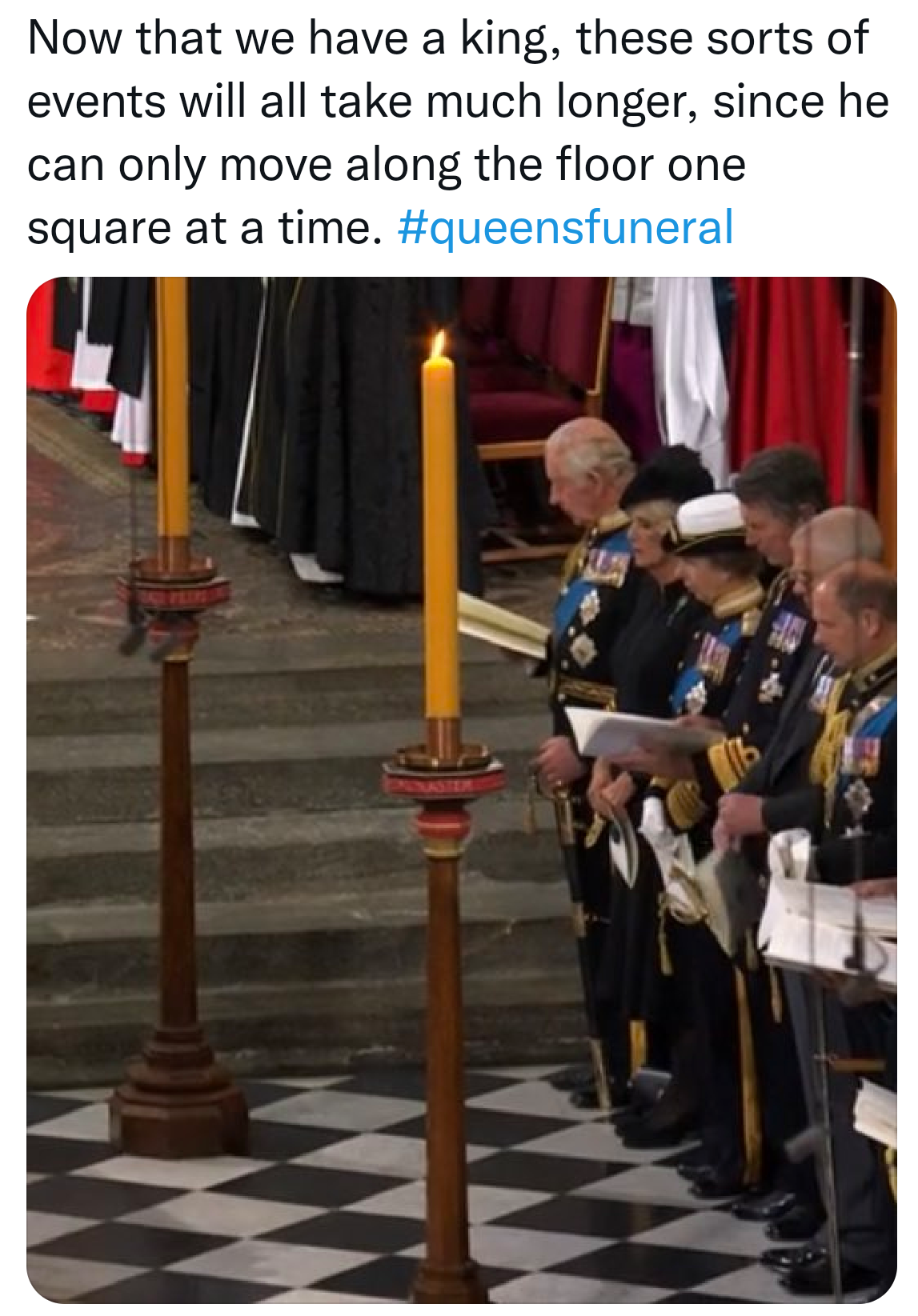This screenshot has width=918, height=1316.
Task: Click the unlit left candle in photo
Action: tap(172, 406)
